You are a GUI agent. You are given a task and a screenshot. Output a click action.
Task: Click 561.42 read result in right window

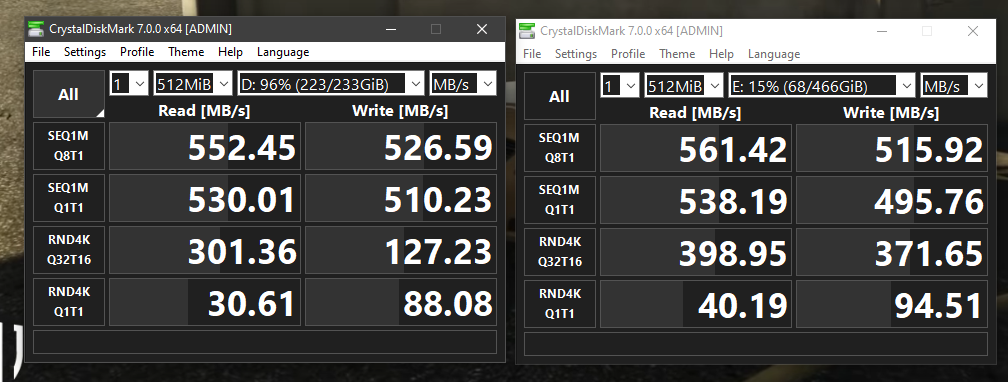[696, 149]
